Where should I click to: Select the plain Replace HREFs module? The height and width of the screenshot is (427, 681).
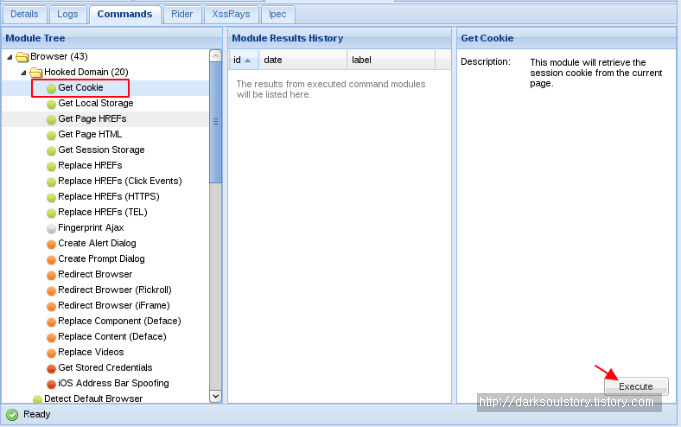tap(90, 166)
